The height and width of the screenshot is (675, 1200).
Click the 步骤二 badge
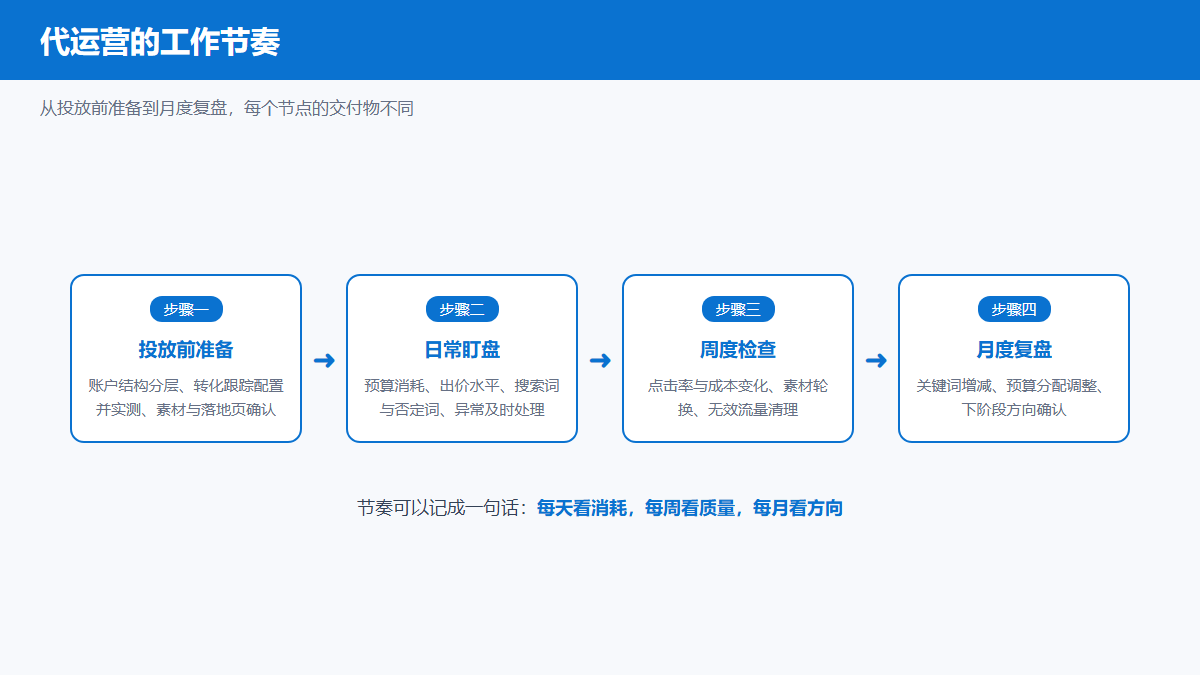click(462, 309)
